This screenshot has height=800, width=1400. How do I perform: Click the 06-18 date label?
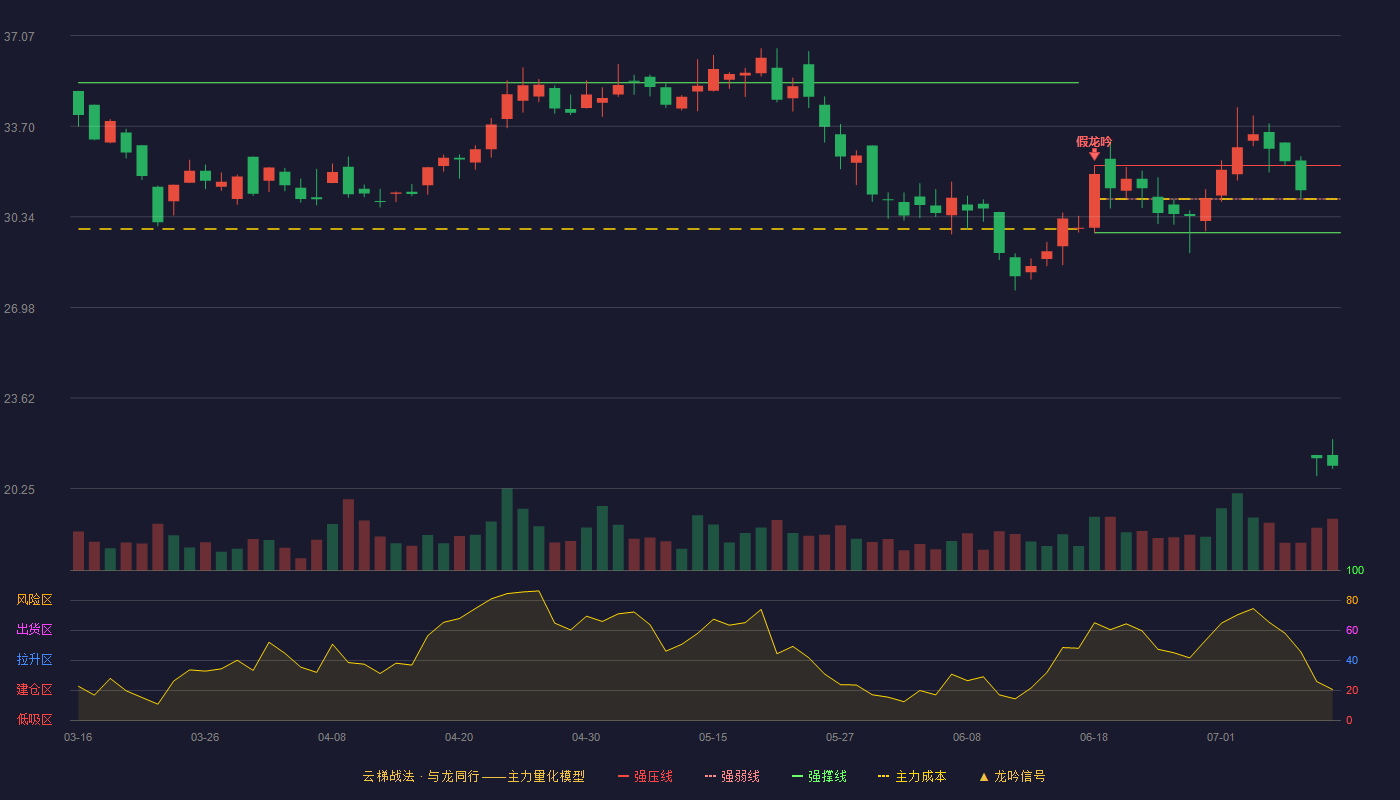tap(1094, 737)
